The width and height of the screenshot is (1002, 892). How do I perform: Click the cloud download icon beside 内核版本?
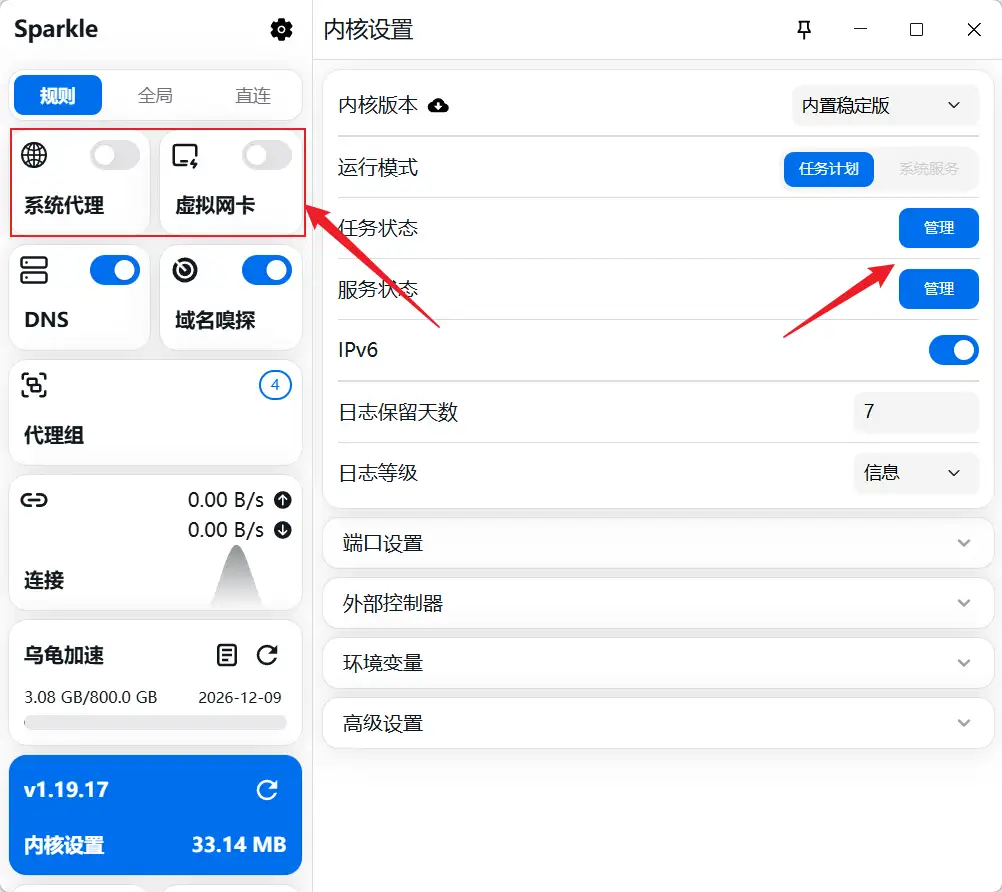tap(438, 105)
